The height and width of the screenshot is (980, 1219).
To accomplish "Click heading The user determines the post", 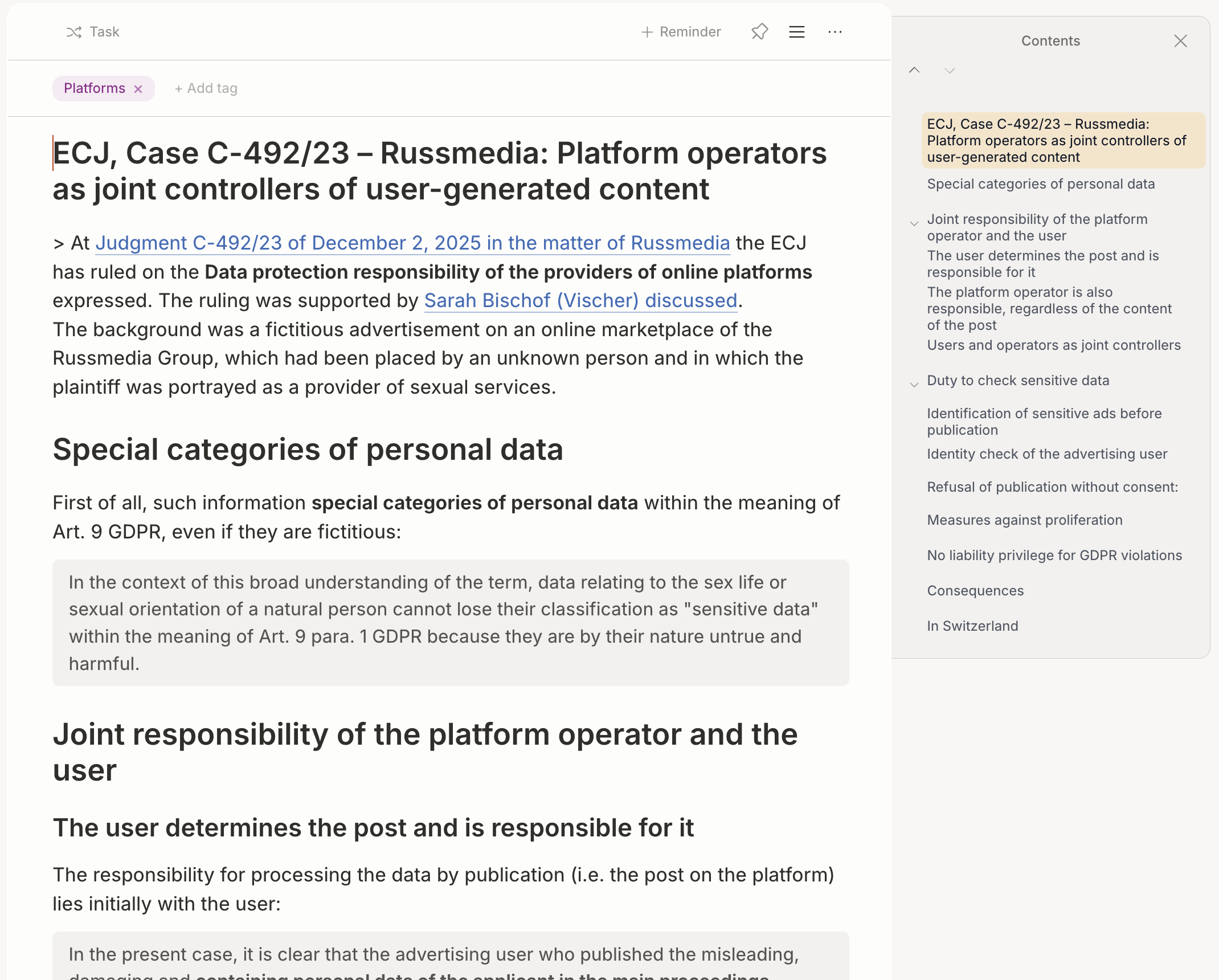I will (x=373, y=828).
